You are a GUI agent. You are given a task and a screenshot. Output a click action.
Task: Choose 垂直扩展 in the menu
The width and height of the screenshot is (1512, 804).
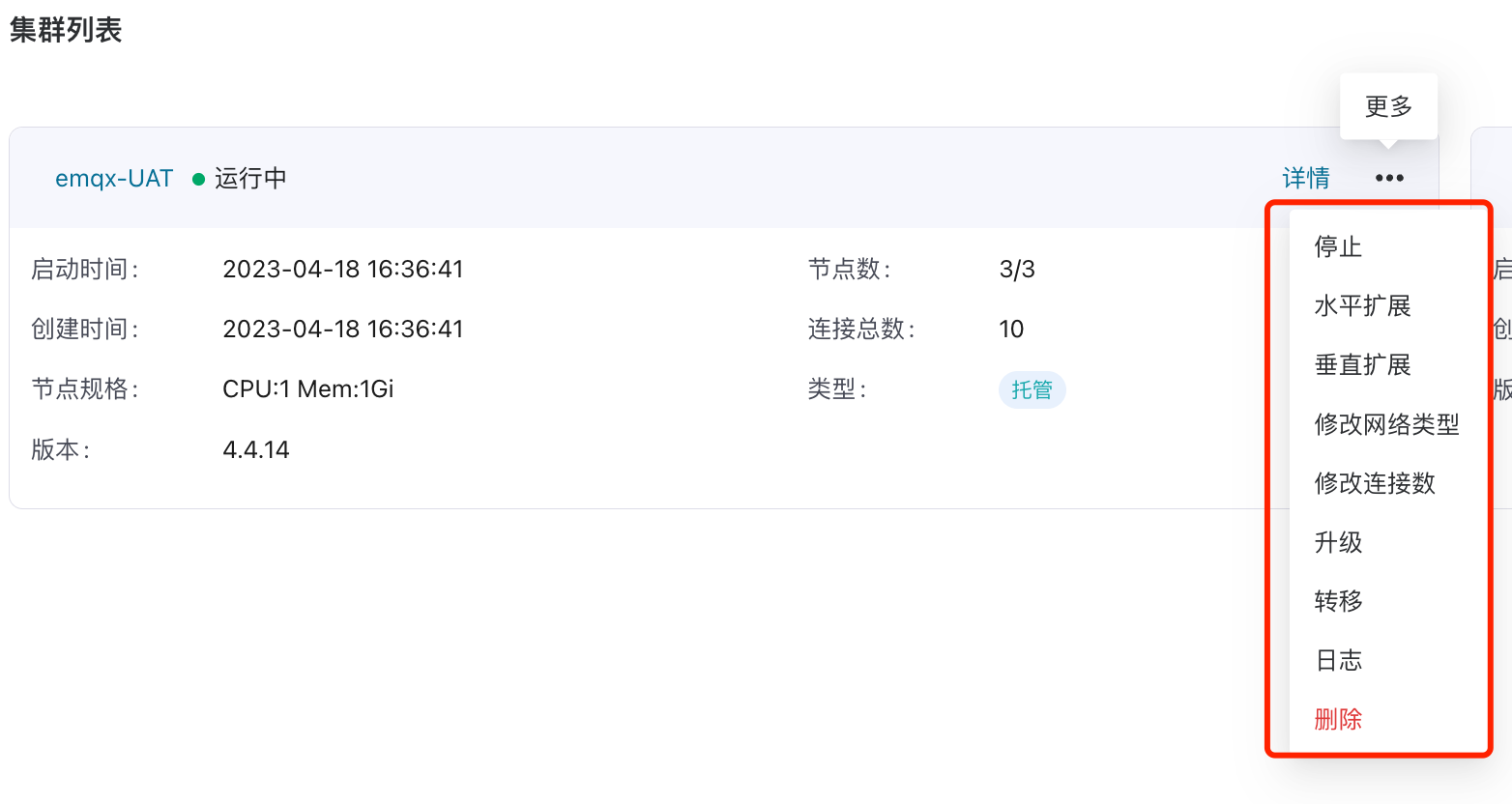1362,365
